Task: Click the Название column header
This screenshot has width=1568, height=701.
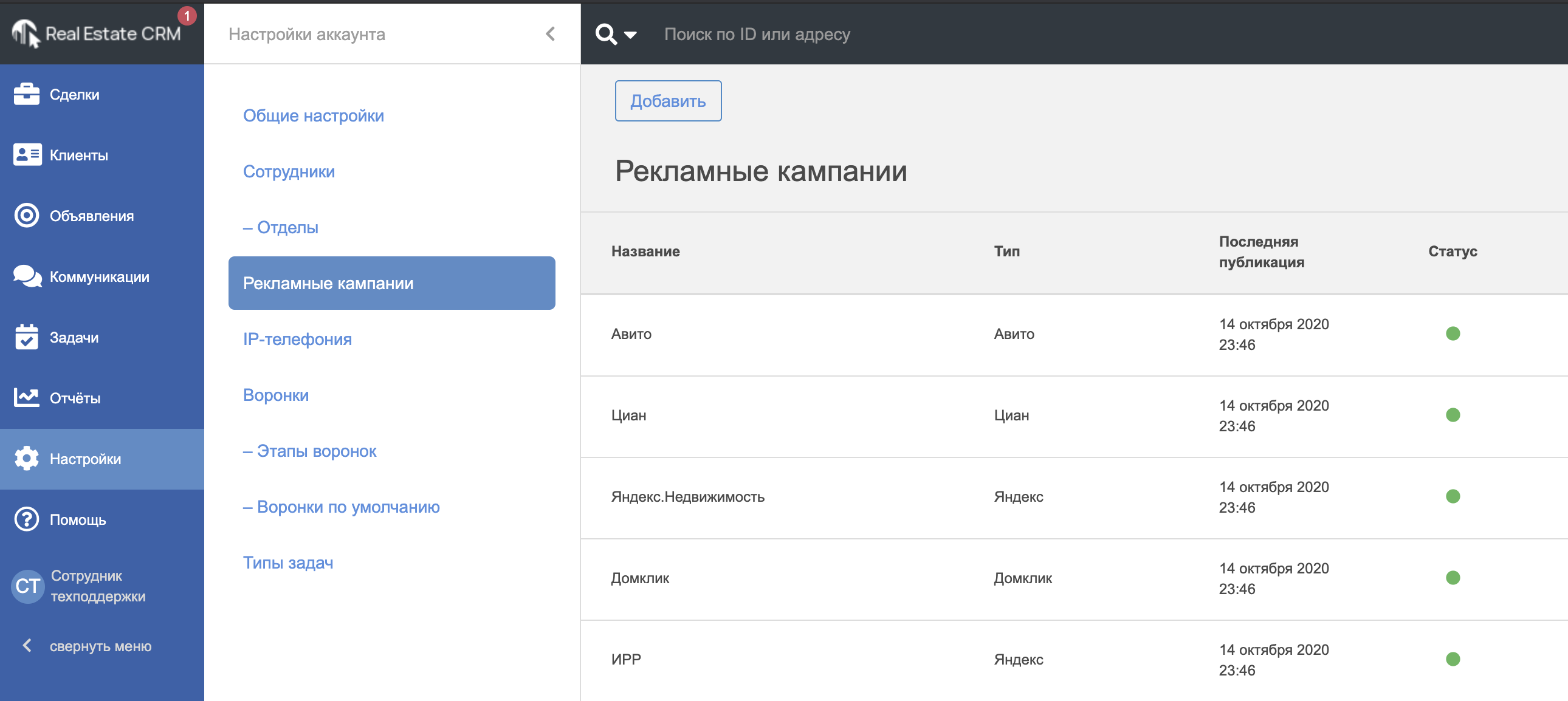Action: (645, 251)
